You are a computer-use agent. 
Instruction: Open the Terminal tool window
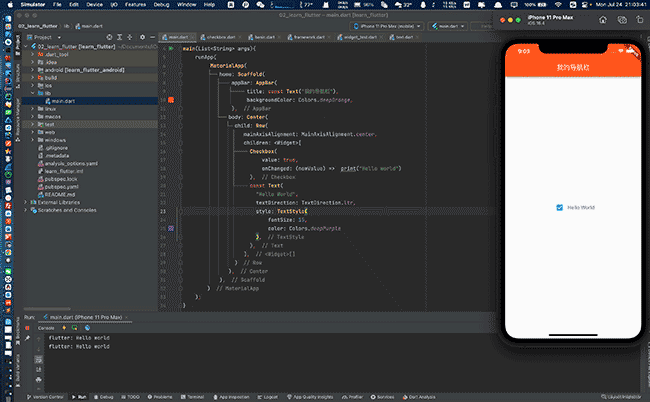click(193, 397)
